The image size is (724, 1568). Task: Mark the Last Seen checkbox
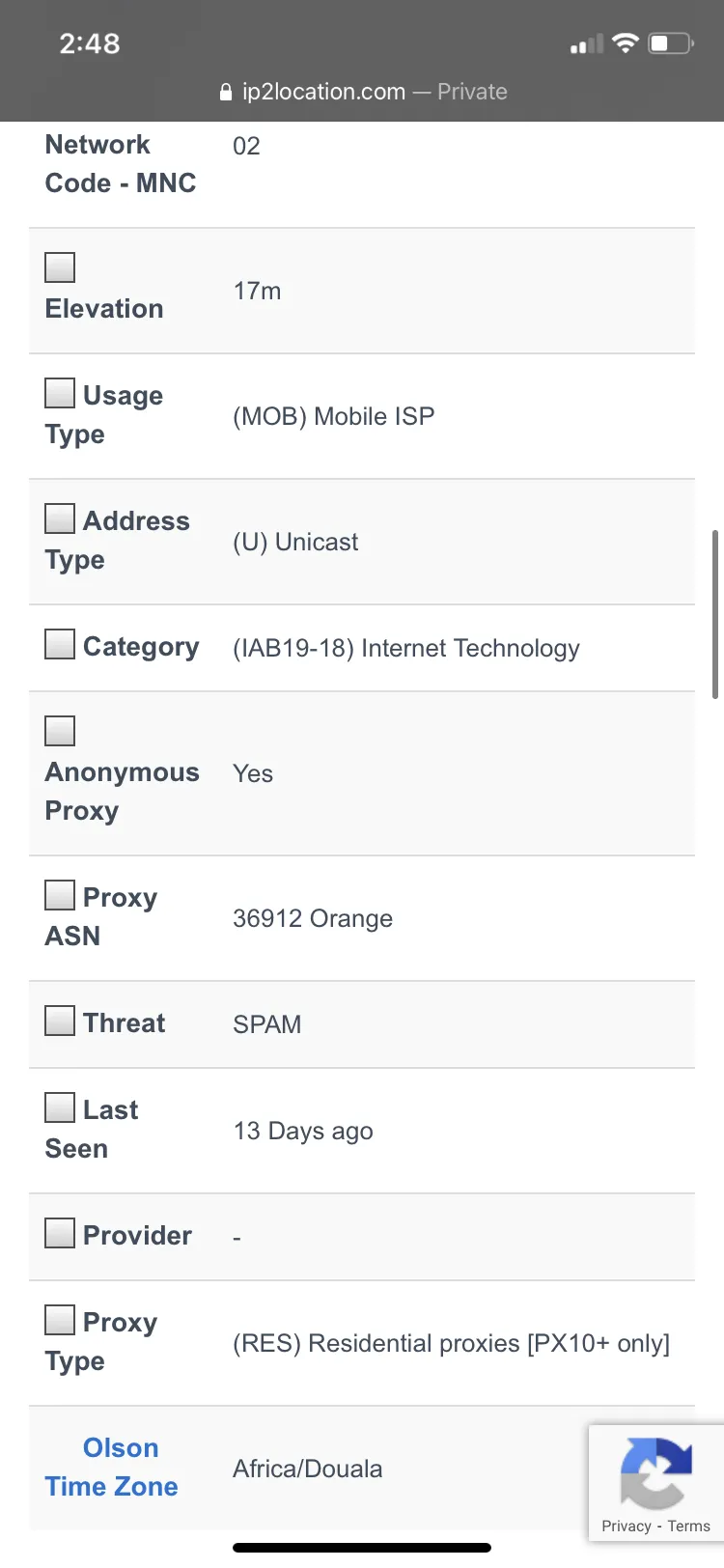tap(60, 1107)
